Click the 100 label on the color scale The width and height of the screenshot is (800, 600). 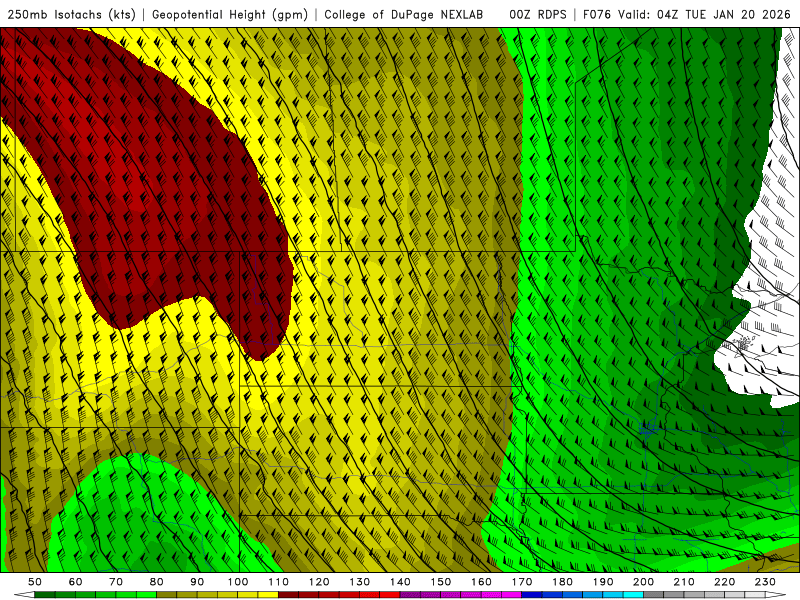(238, 582)
